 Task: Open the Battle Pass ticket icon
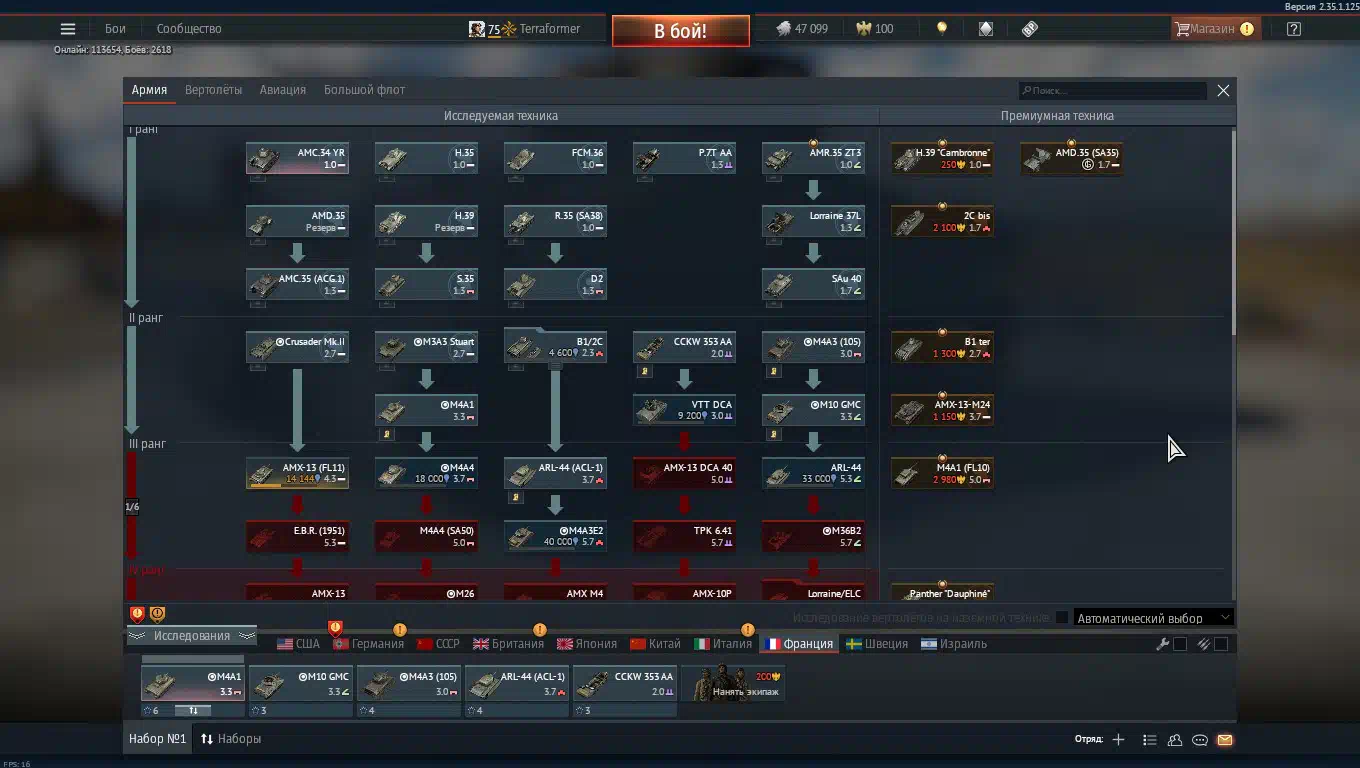click(1030, 29)
